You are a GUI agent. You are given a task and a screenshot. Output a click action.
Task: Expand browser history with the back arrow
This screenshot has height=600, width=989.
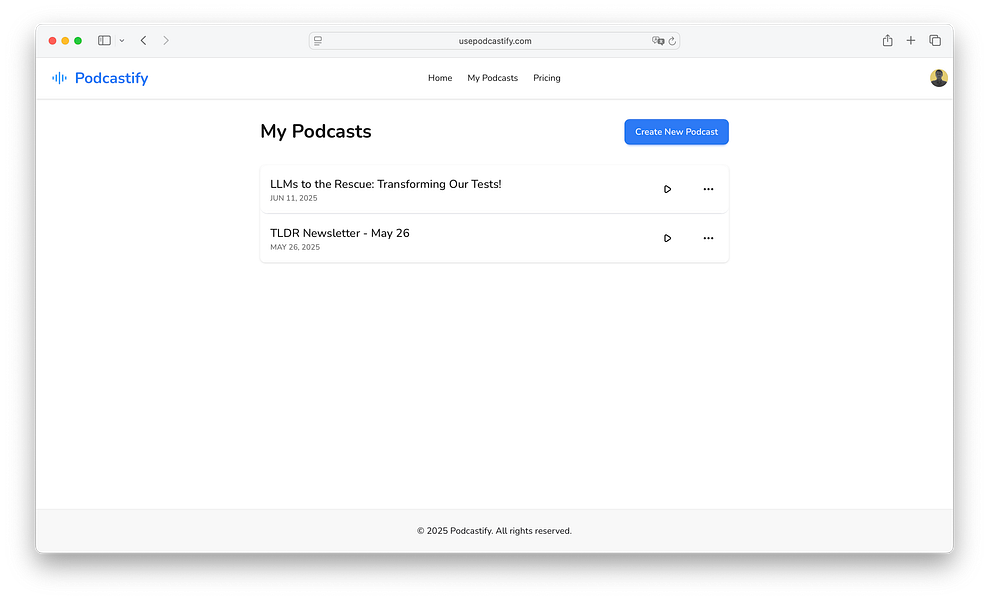[x=143, y=40]
